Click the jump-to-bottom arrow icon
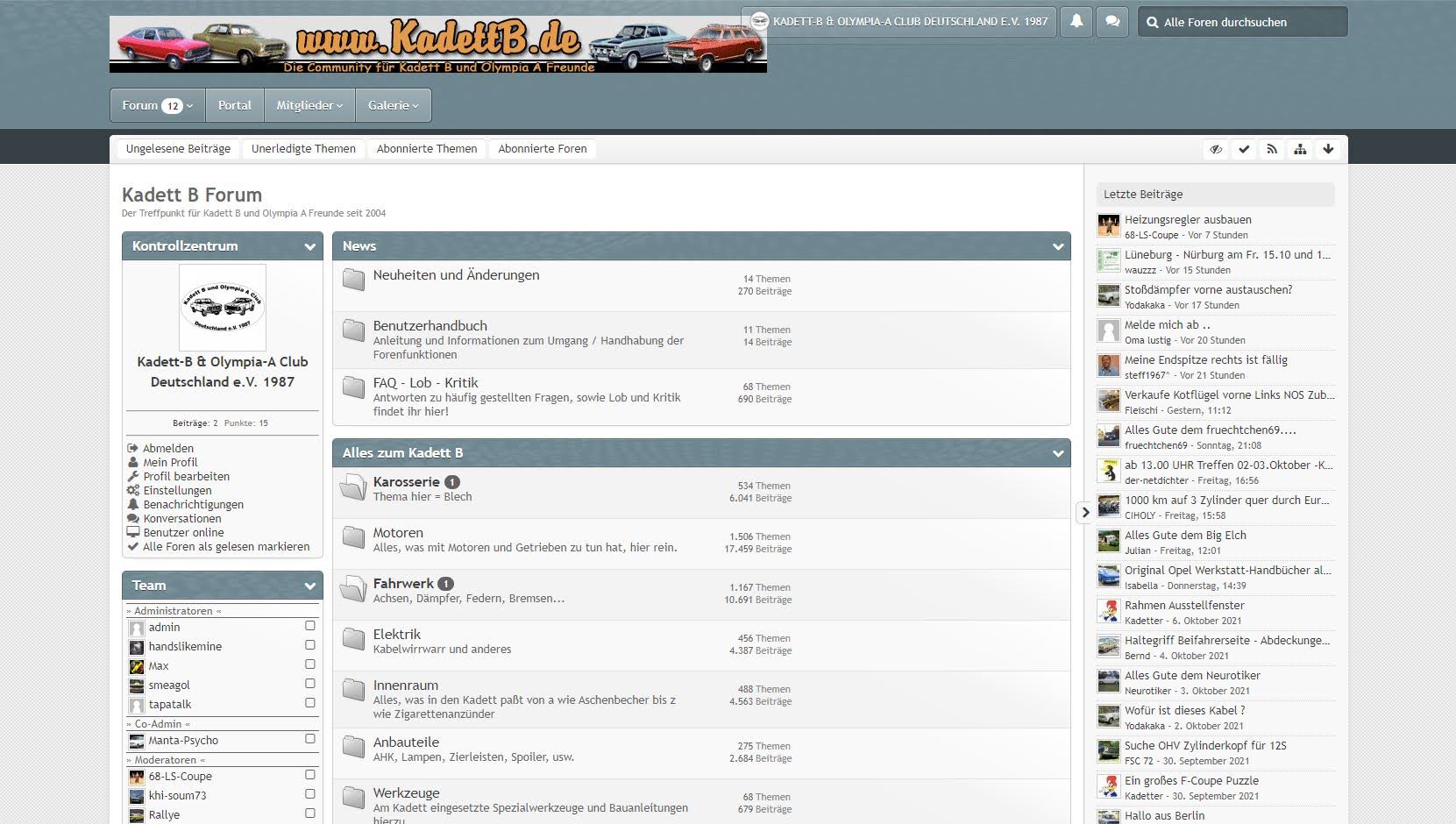Viewport: 1456px width, 824px height. (1328, 149)
